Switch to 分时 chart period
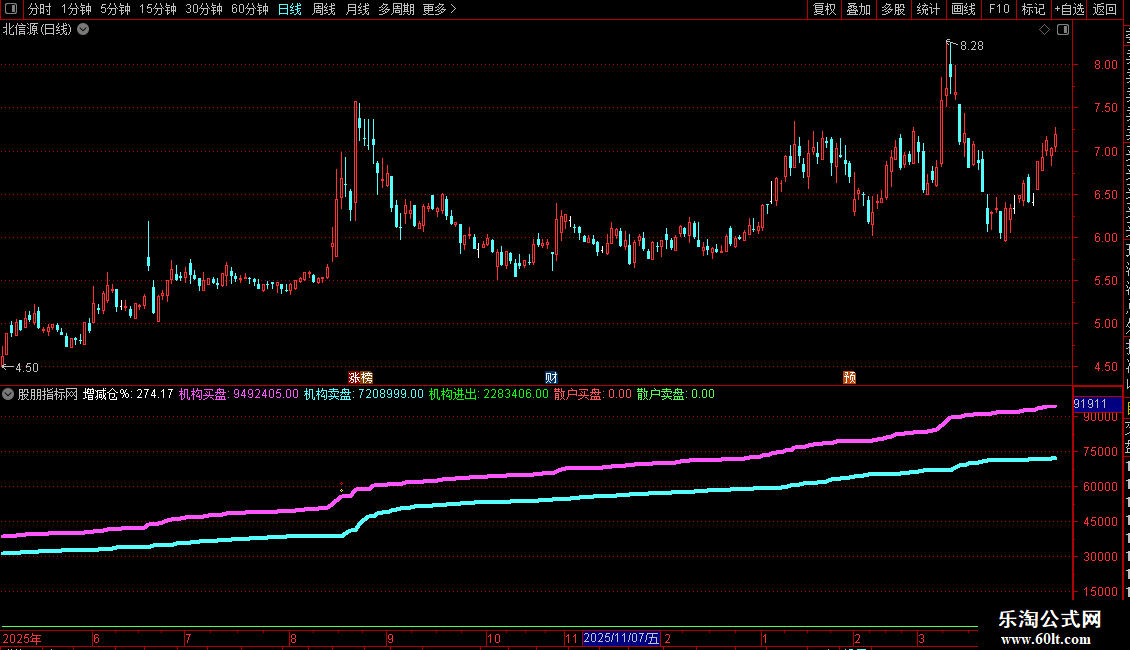 pos(40,9)
